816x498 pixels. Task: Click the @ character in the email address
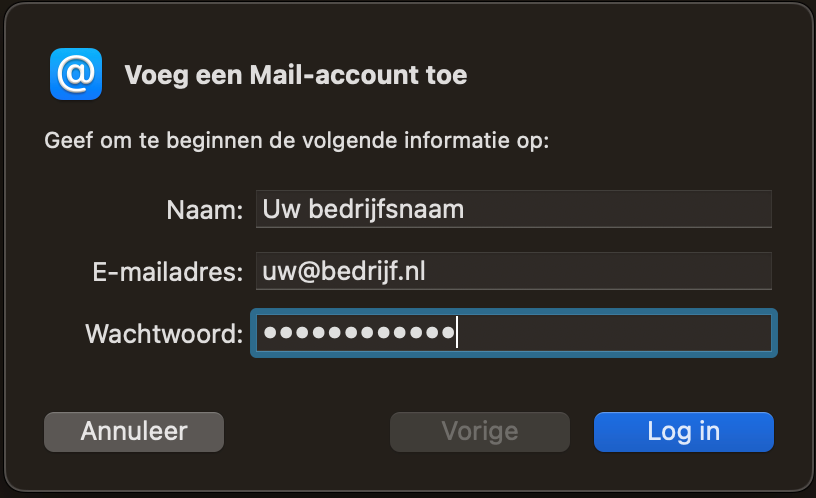coord(309,272)
